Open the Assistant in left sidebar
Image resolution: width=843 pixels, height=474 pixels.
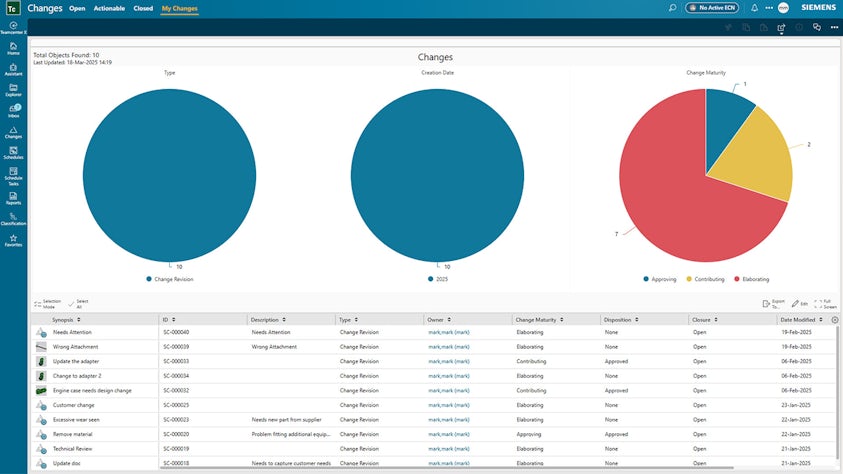click(x=13, y=70)
